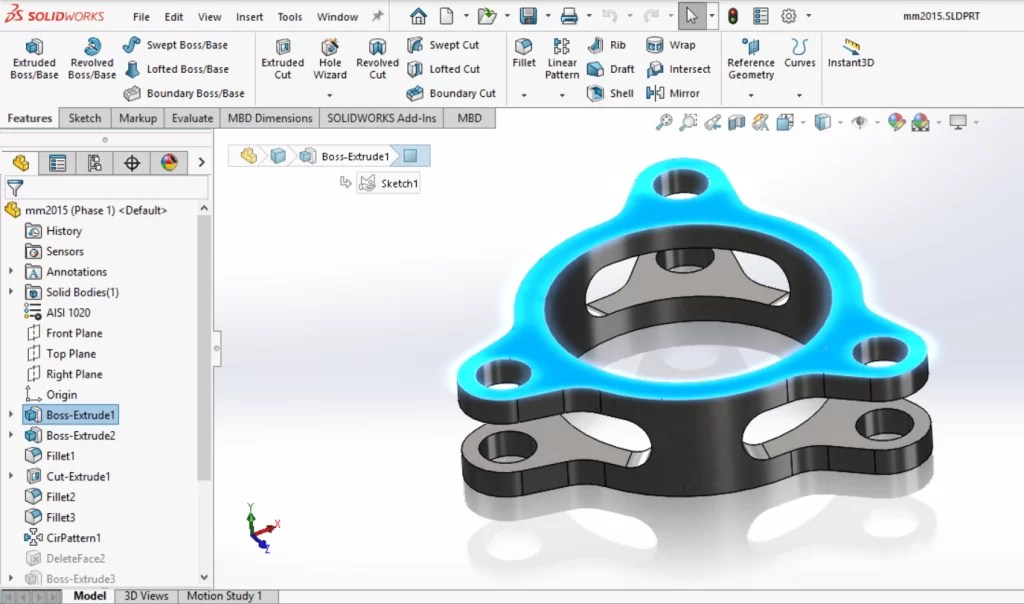This screenshot has height=604, width=1024.
Task: Open the DisplayManager color sphere tab
Action: (x=169, y=163)
